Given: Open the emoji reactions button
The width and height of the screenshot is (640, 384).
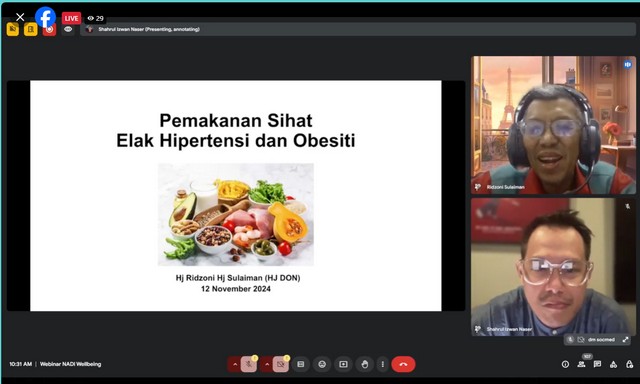Looking at the screenshot, I should click(x=322, y=364).
